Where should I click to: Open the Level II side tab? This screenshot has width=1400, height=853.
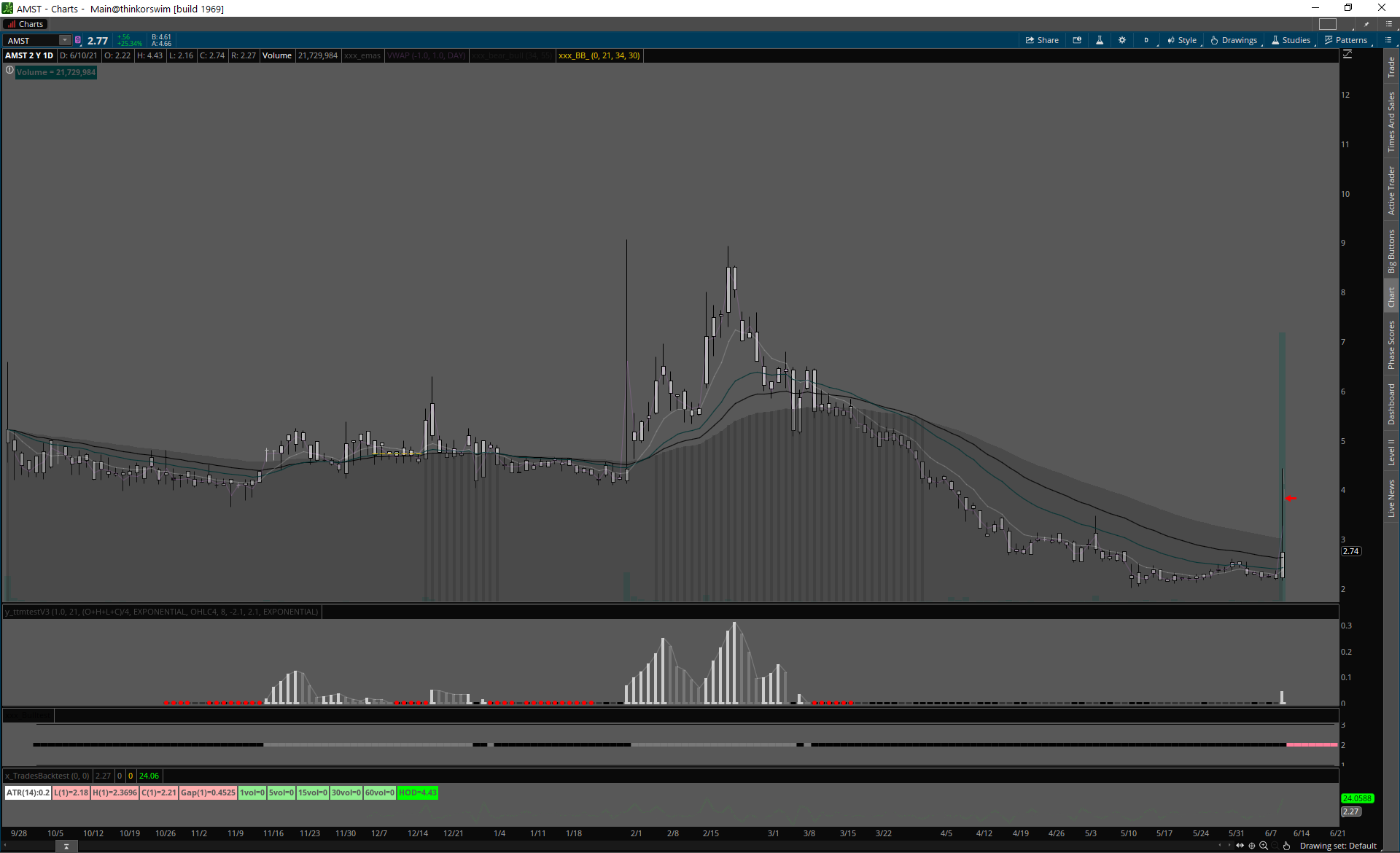coord(1391,452)
